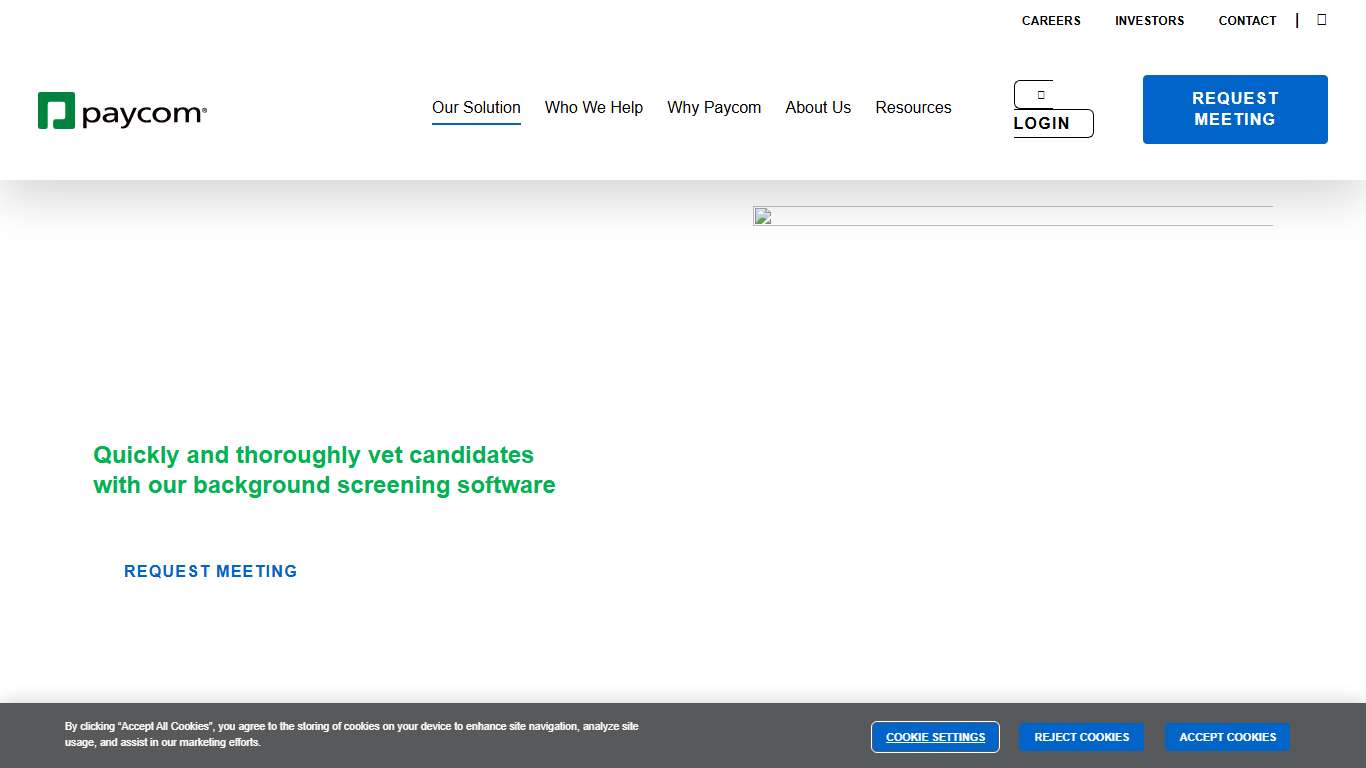Expand the Who We Help dropdown
1366x768 pixels.
click(594, 107)
